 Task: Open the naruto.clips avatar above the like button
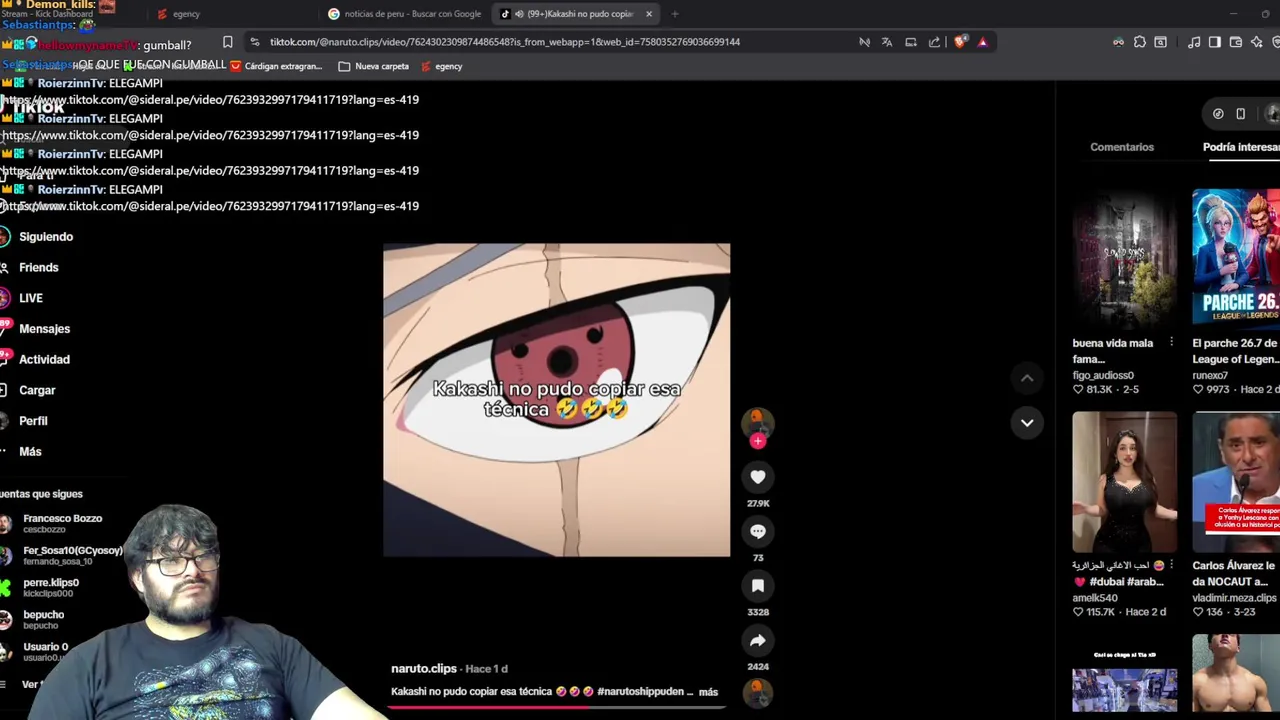click(758, 421)
